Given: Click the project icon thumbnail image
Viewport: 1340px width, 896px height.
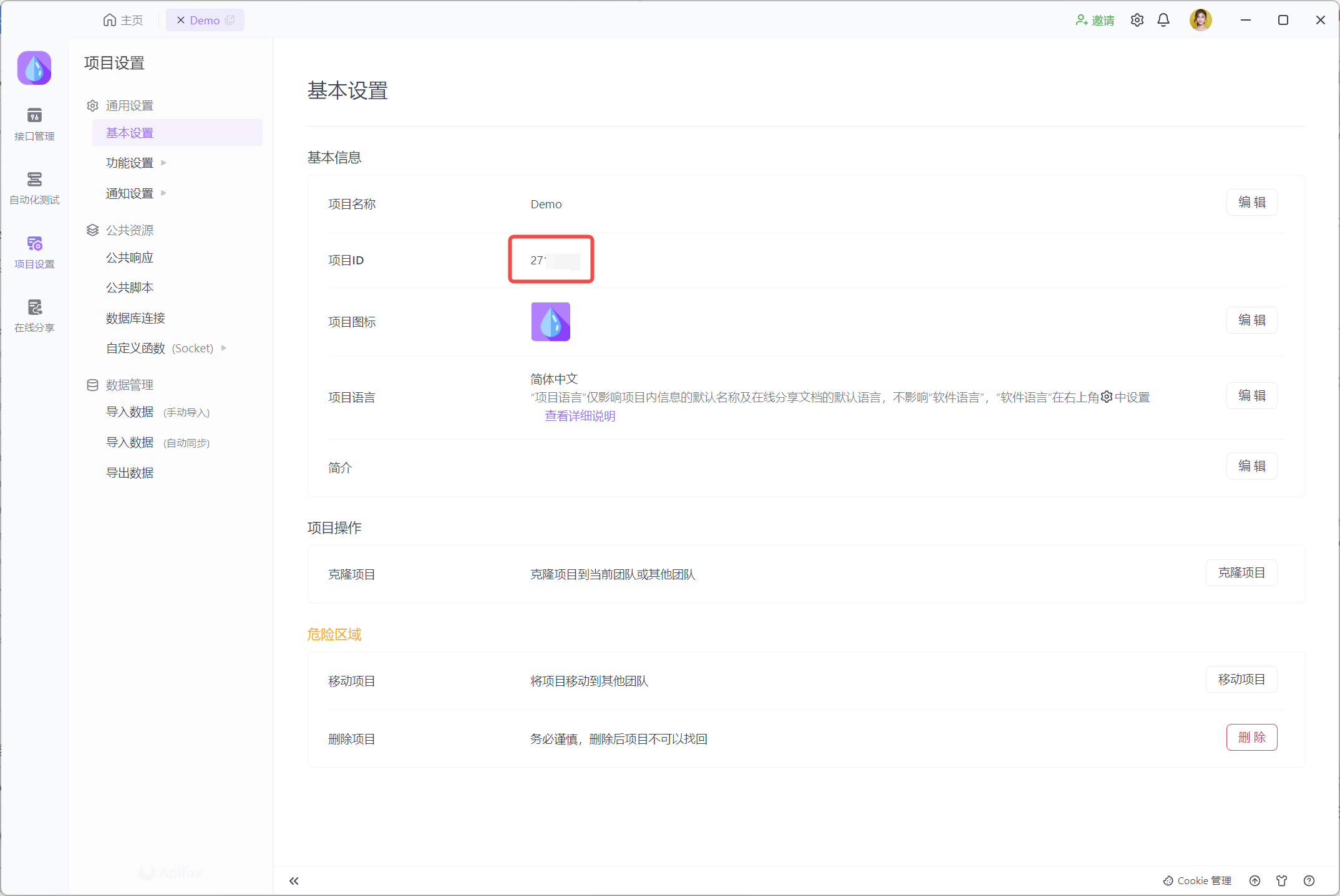Looking at the screenshot, I should [550, 322].
